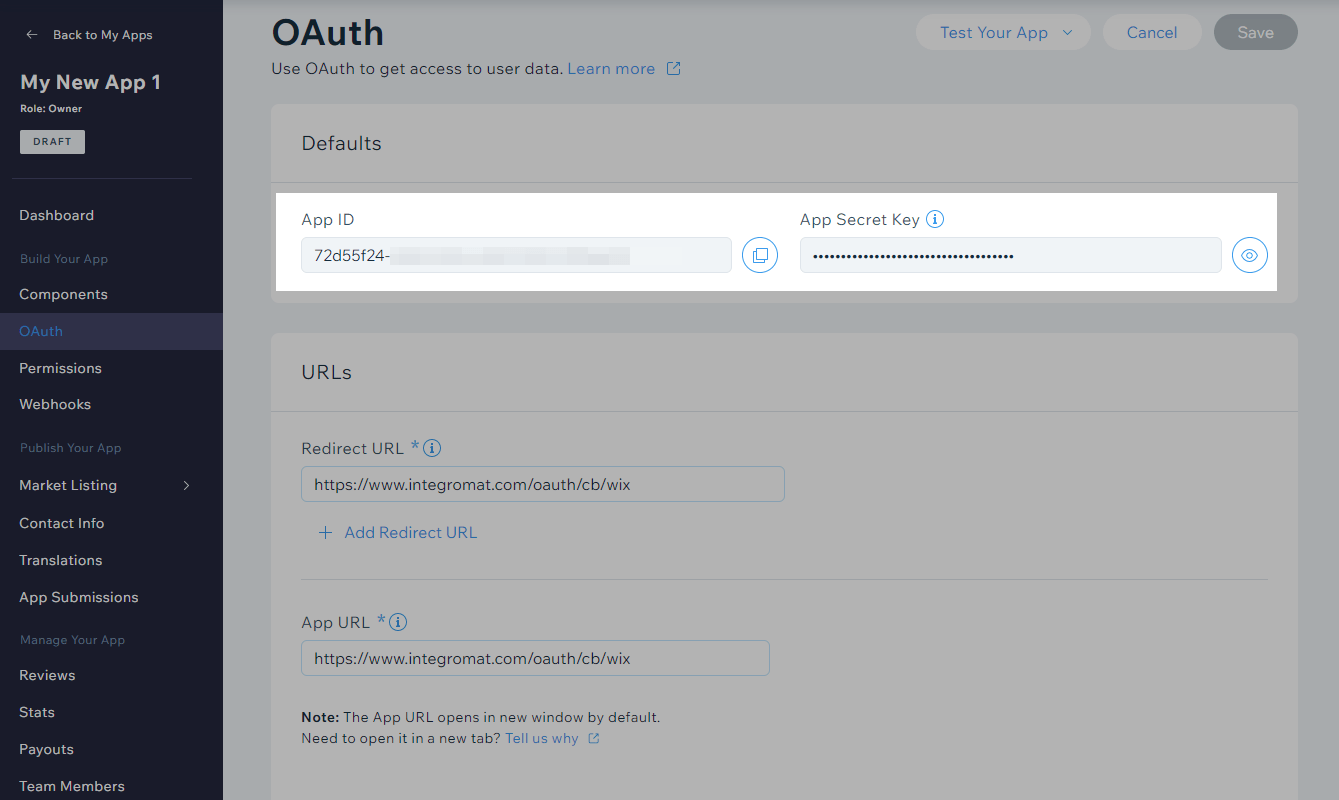The width and height of the screenshot is (1339, 800).
Task: Click into the Redirect URL field
Action: tap(542, 485)
